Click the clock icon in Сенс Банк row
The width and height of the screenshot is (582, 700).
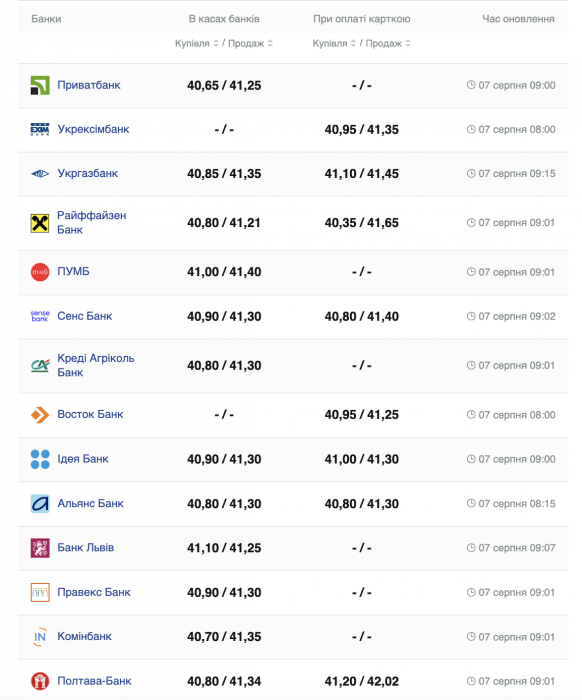point(471,316)
